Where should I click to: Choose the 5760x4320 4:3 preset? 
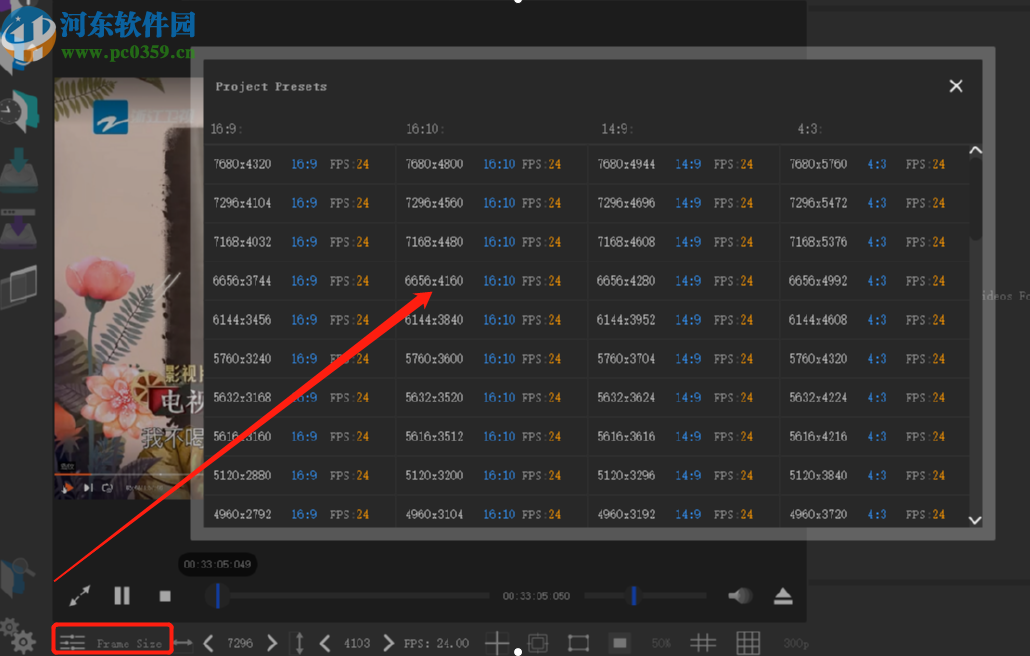[x=818, y=359]
